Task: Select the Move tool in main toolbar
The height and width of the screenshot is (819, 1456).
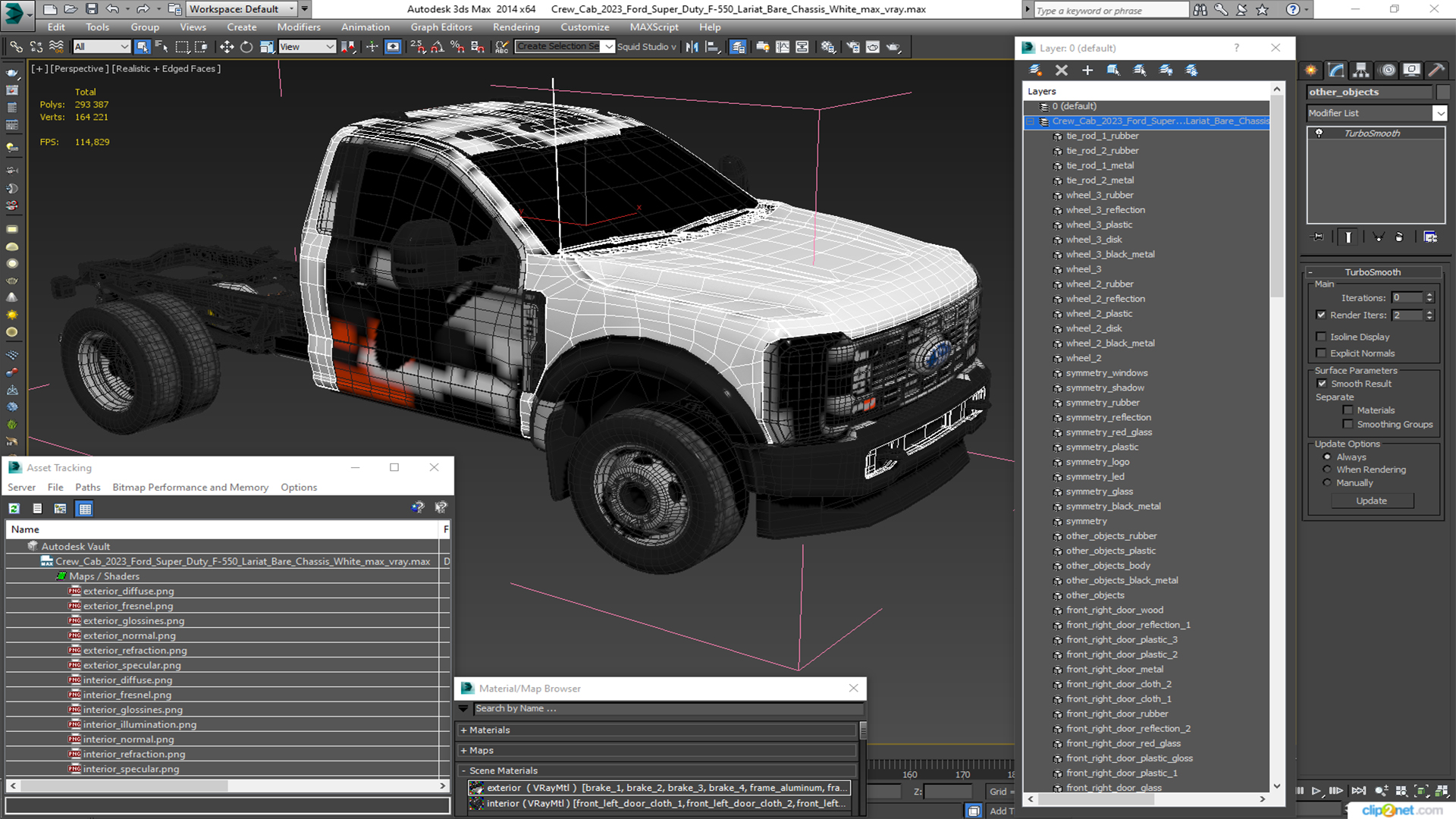Action: click(227, 47)
